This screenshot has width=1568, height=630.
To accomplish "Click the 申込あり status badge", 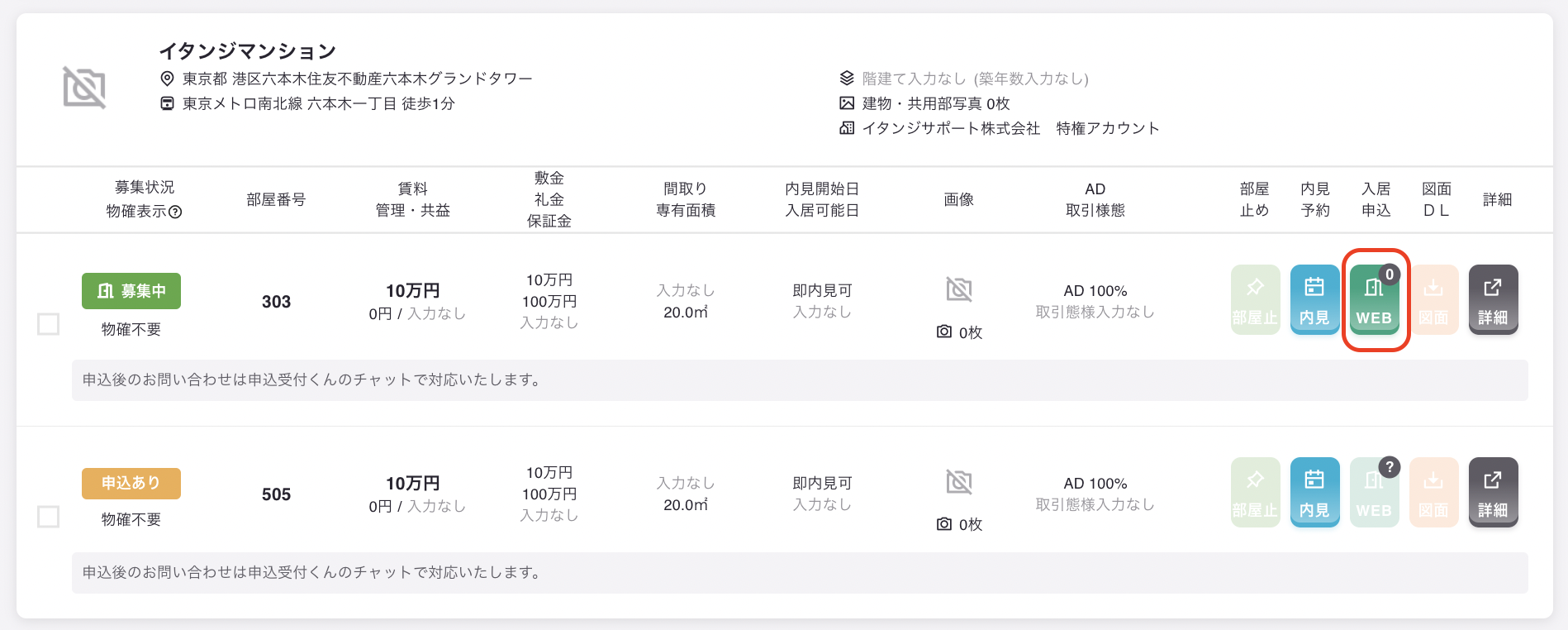I will (x=131, y=483).
